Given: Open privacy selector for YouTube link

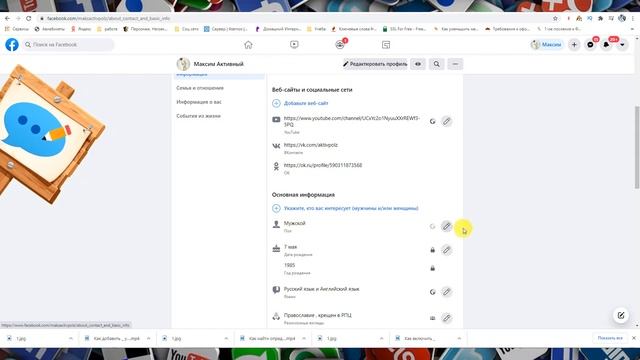Looking at the screenshot, I should tap(432, 121).
